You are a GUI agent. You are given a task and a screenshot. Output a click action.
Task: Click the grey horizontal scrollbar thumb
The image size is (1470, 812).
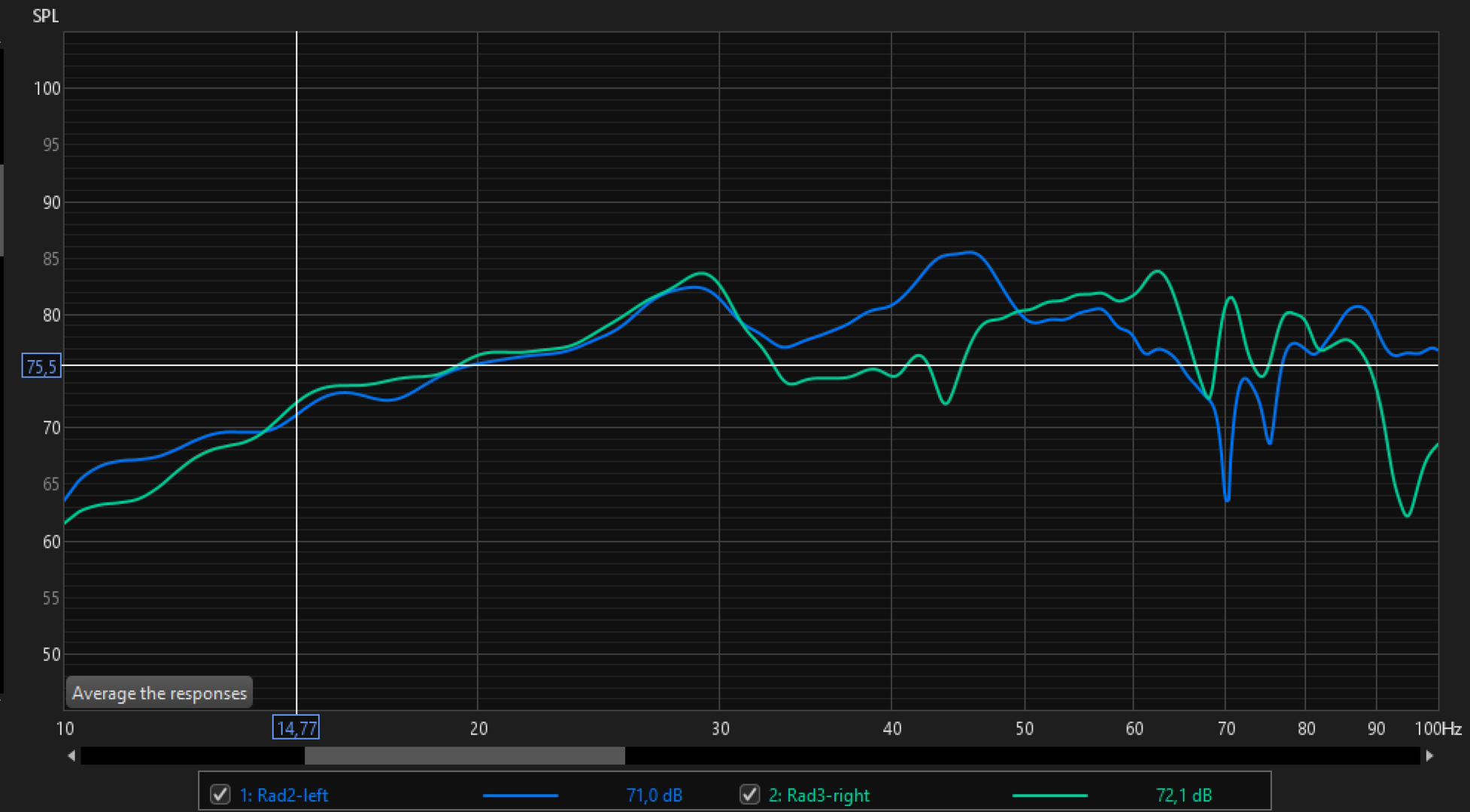[x=464, y=756]
